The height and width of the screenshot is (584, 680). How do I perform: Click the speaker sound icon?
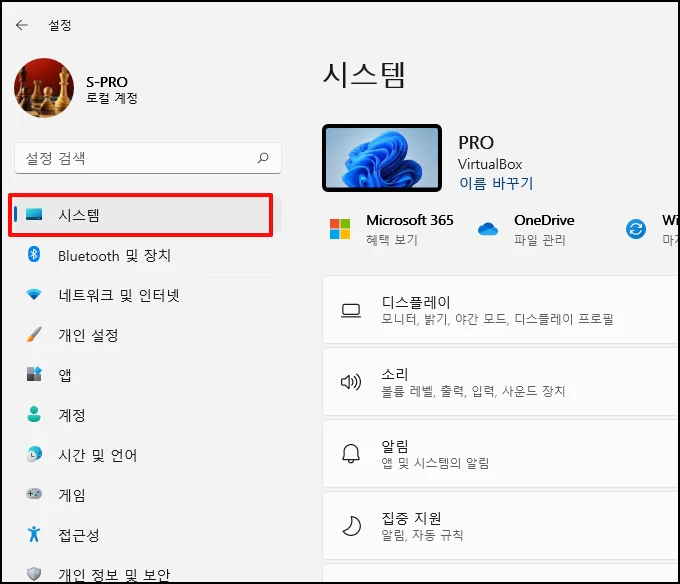coord(351,382)
